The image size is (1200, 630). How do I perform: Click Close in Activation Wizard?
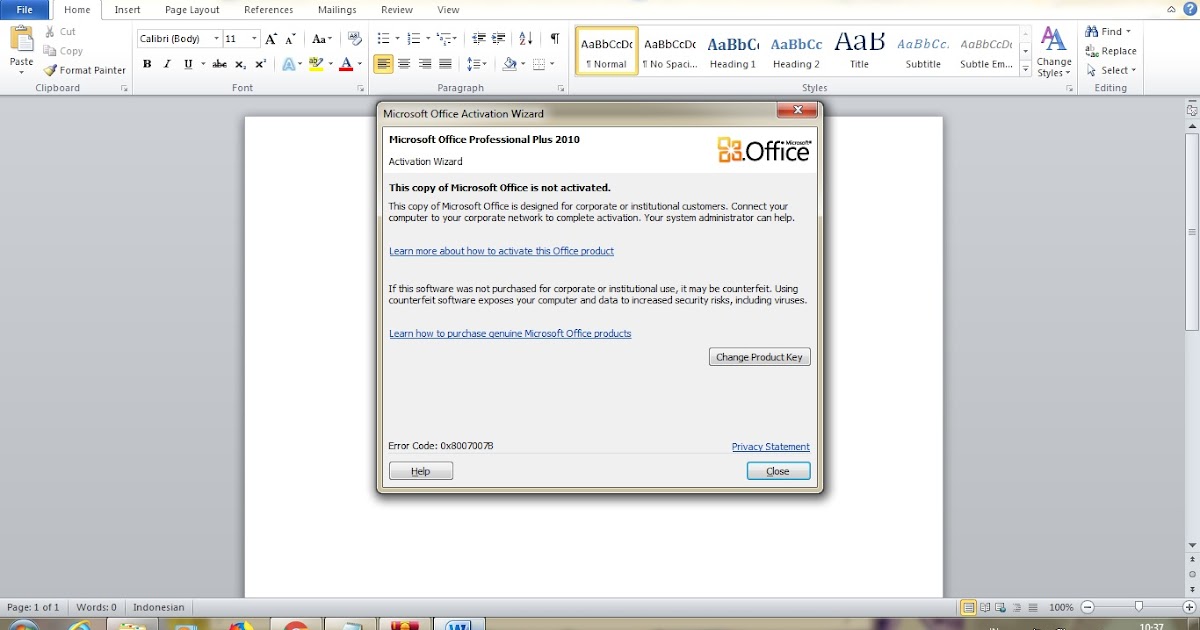coord(778,471)
